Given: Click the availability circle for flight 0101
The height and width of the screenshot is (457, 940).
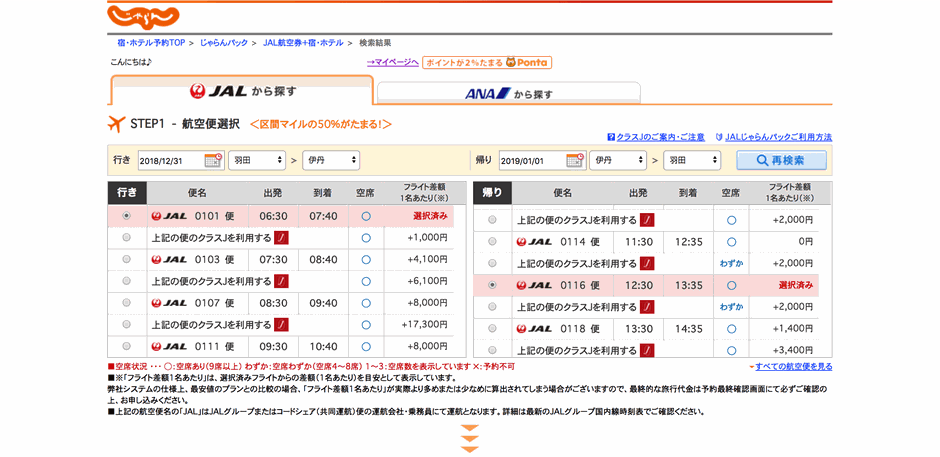Looking at the screenshot, I should click(x=366, y=217).
